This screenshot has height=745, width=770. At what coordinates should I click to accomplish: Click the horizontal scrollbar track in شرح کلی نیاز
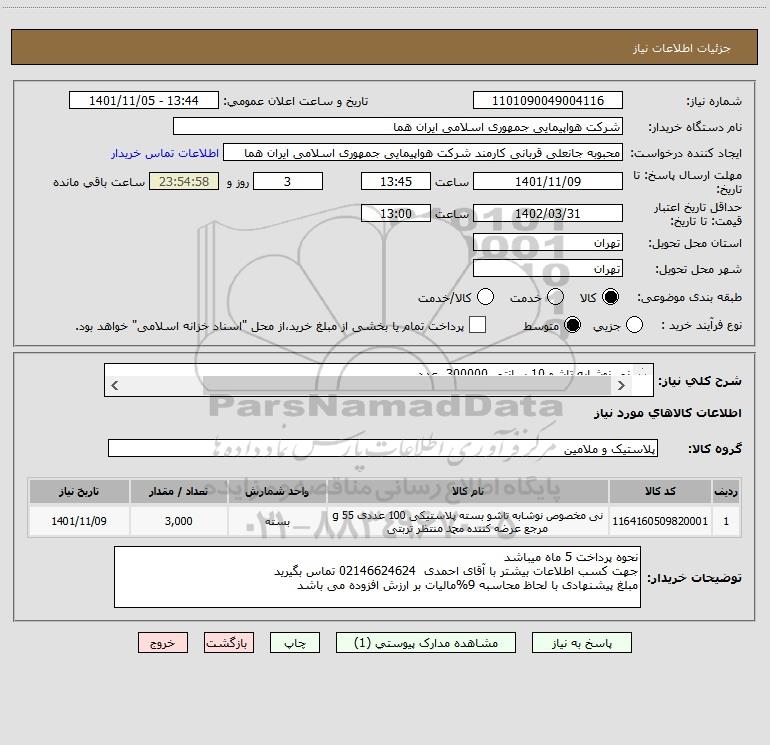(407, 386)
